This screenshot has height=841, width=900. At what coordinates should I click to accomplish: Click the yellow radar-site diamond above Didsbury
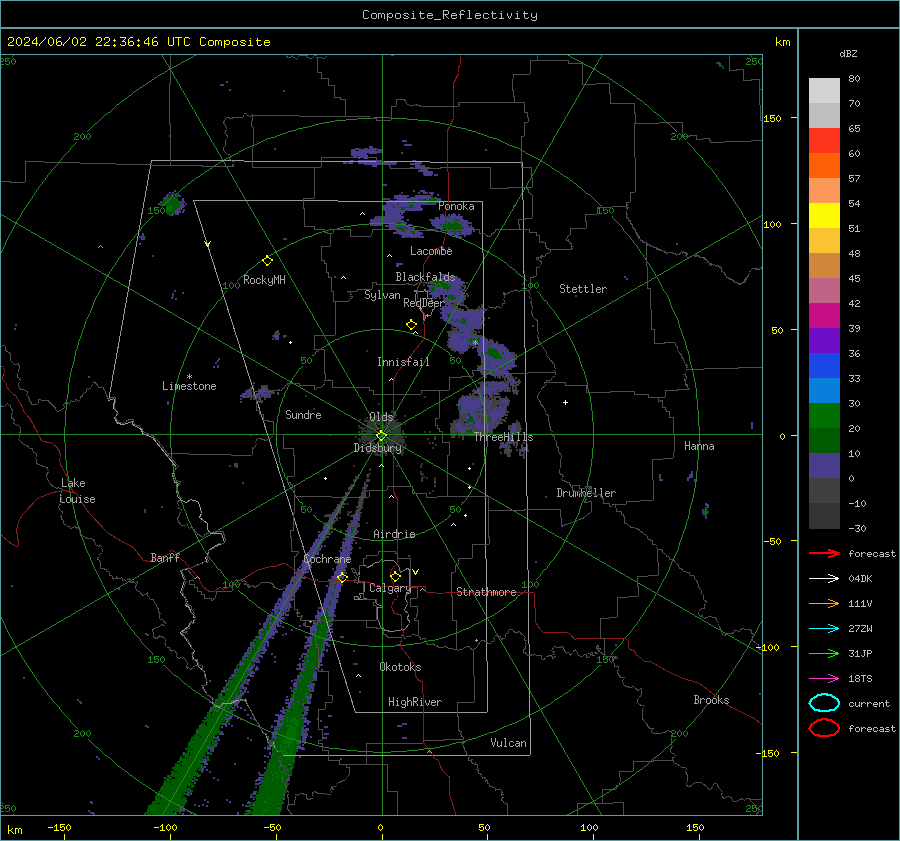(381, 436)
